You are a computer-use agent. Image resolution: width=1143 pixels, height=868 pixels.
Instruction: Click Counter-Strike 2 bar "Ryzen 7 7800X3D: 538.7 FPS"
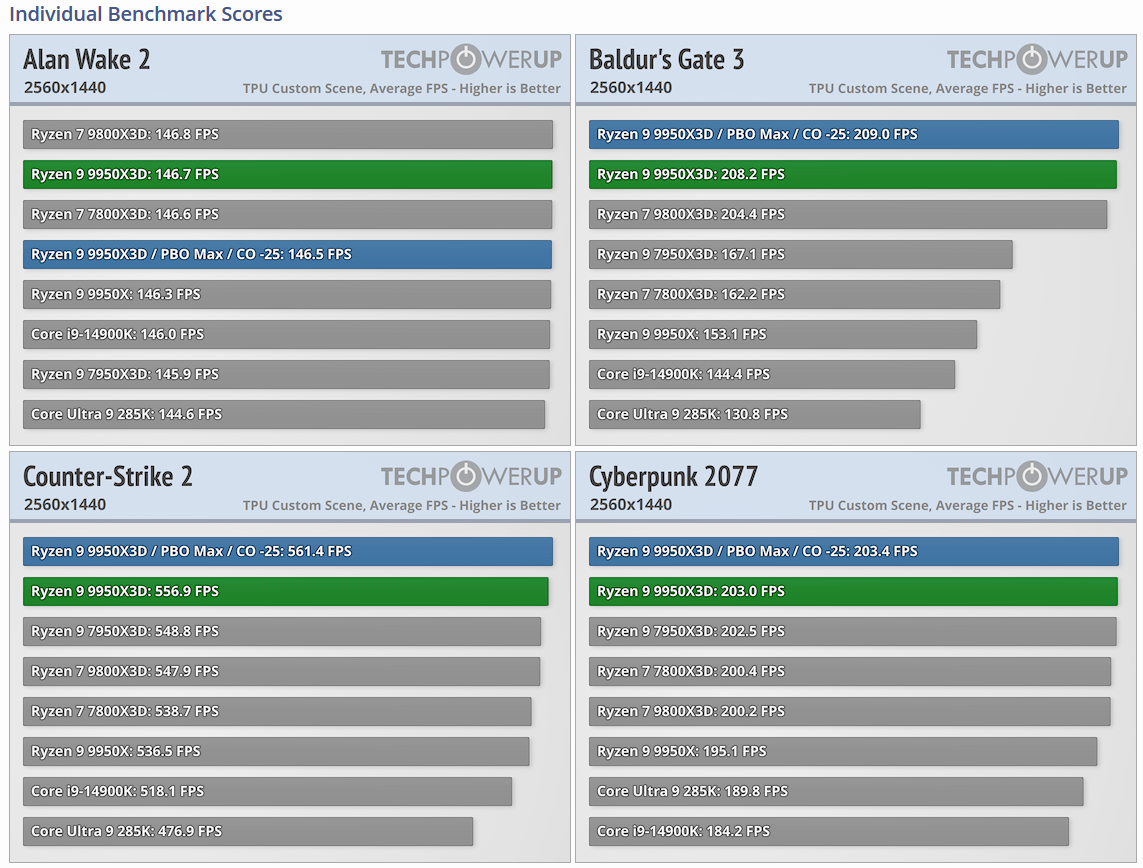[277, 711]
